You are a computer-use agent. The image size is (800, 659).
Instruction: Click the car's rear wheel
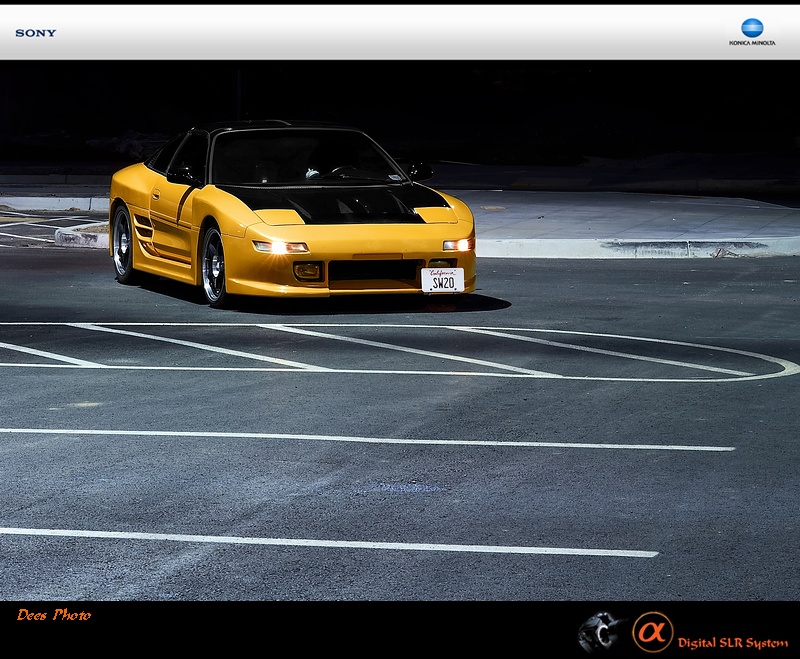click(x=123, y=243)
